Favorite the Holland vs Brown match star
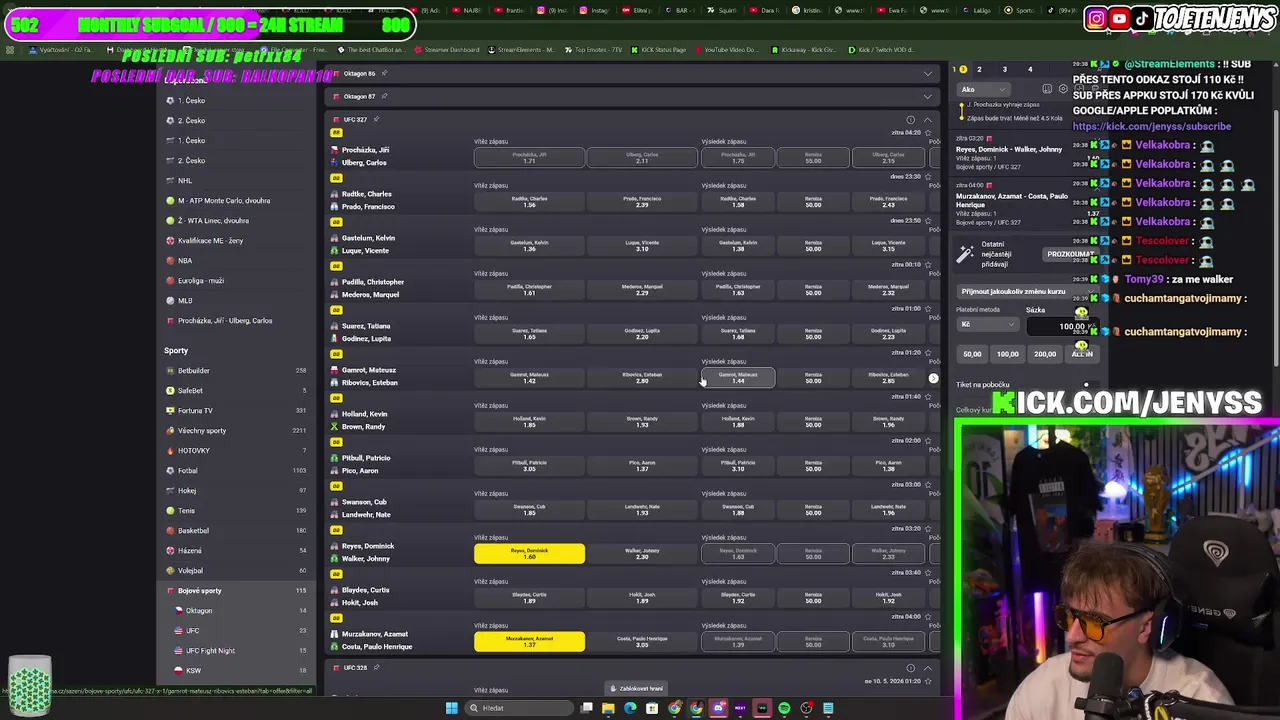 click(927, 396)
